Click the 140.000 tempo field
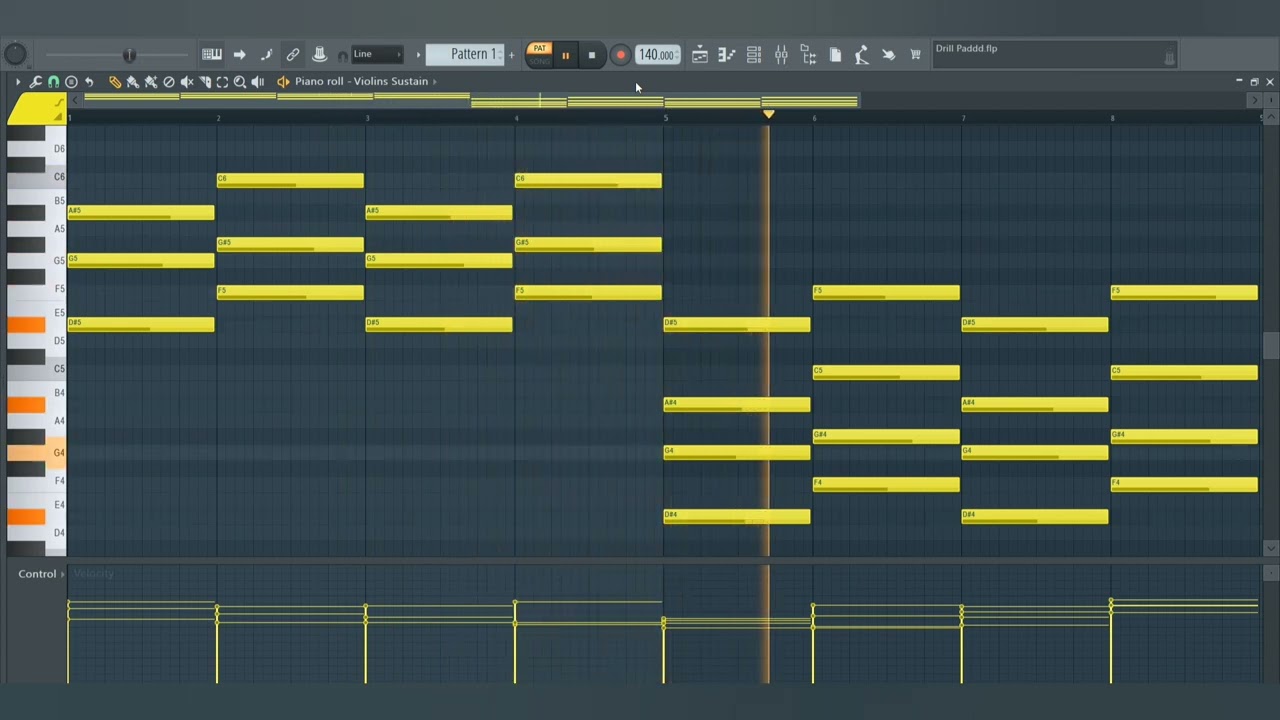This screenshot has width=1280, height=720. [657, 55]
